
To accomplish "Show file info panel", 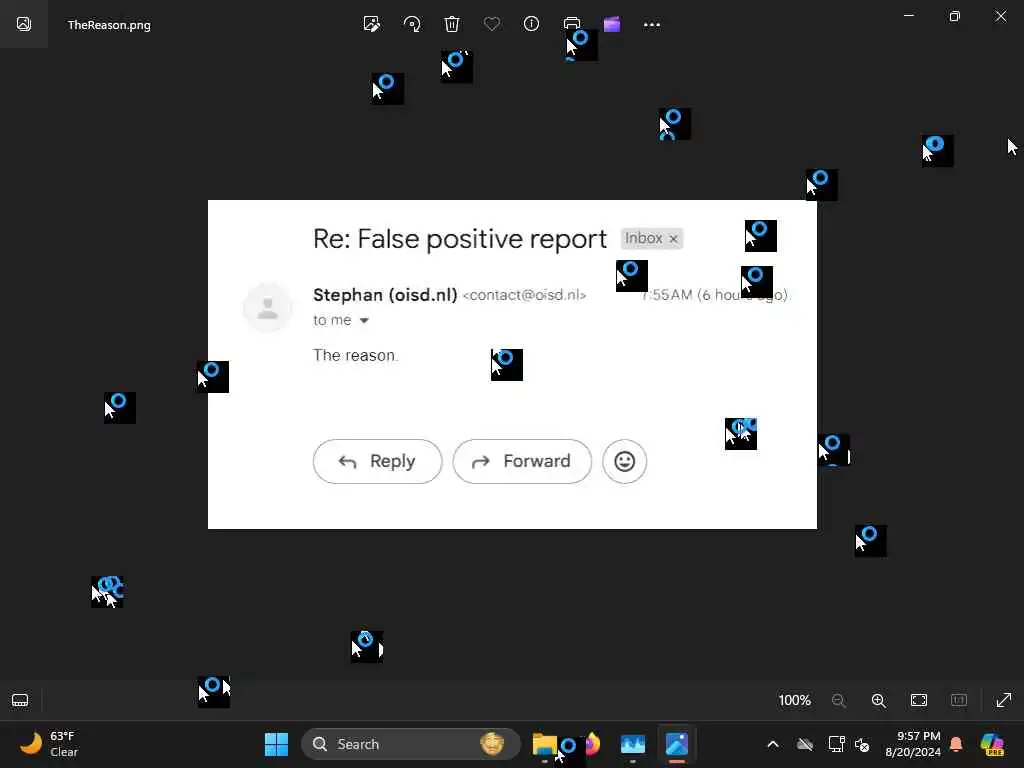I will (532, 24).
